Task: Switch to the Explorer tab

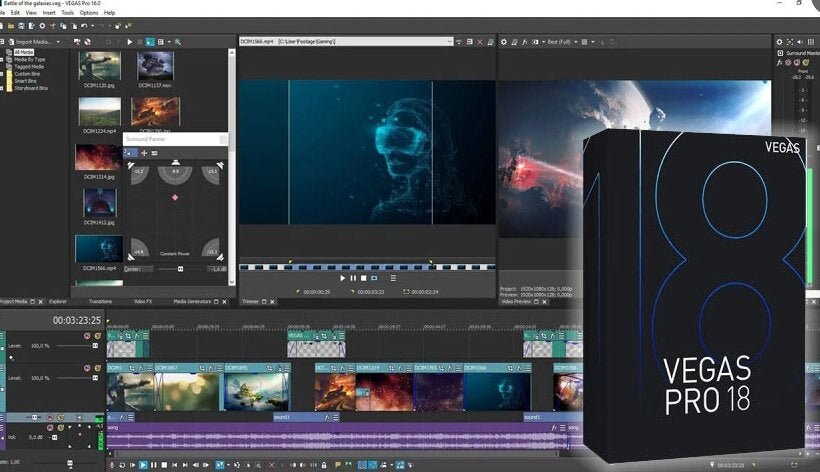Action: 58,302
